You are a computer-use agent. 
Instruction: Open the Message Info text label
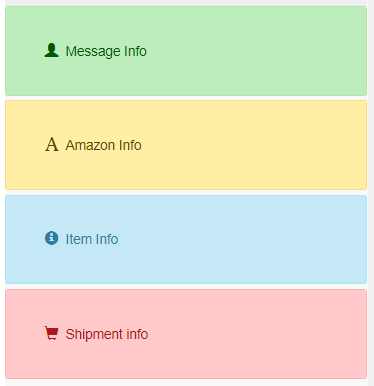[x=106, y=51]
